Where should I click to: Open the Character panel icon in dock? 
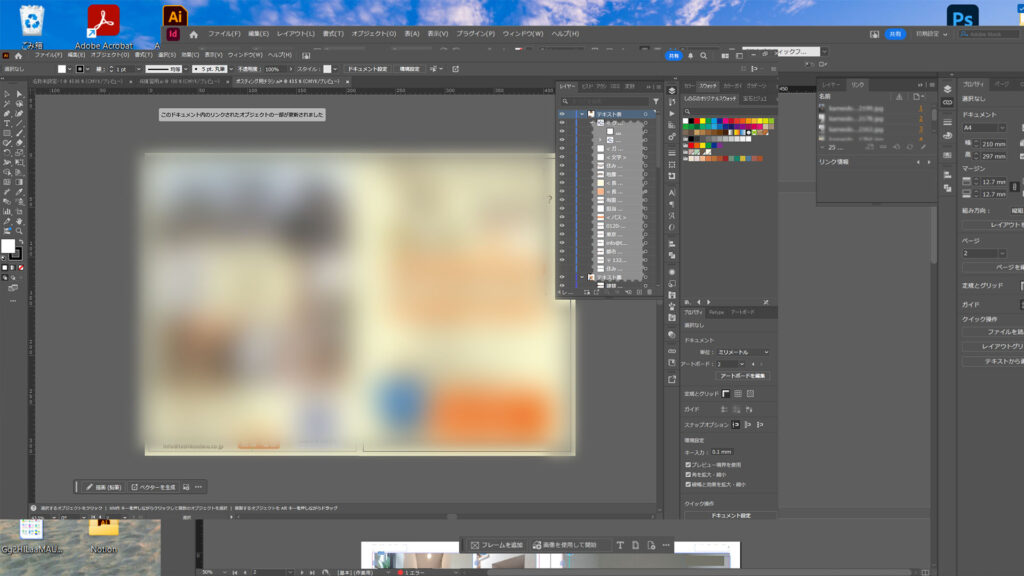[672, 193]
